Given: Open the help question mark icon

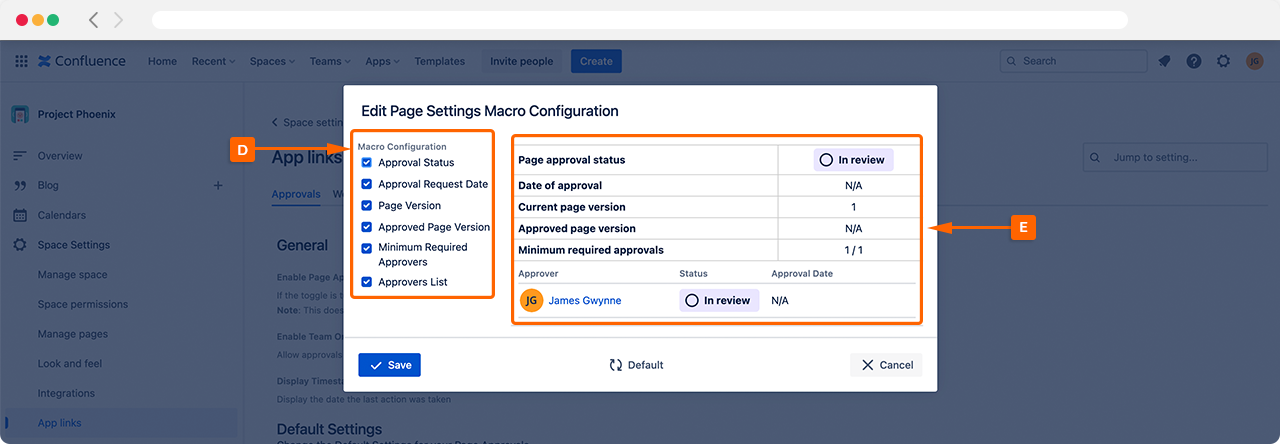Looking at the screenshot, I should point(1194,61).
